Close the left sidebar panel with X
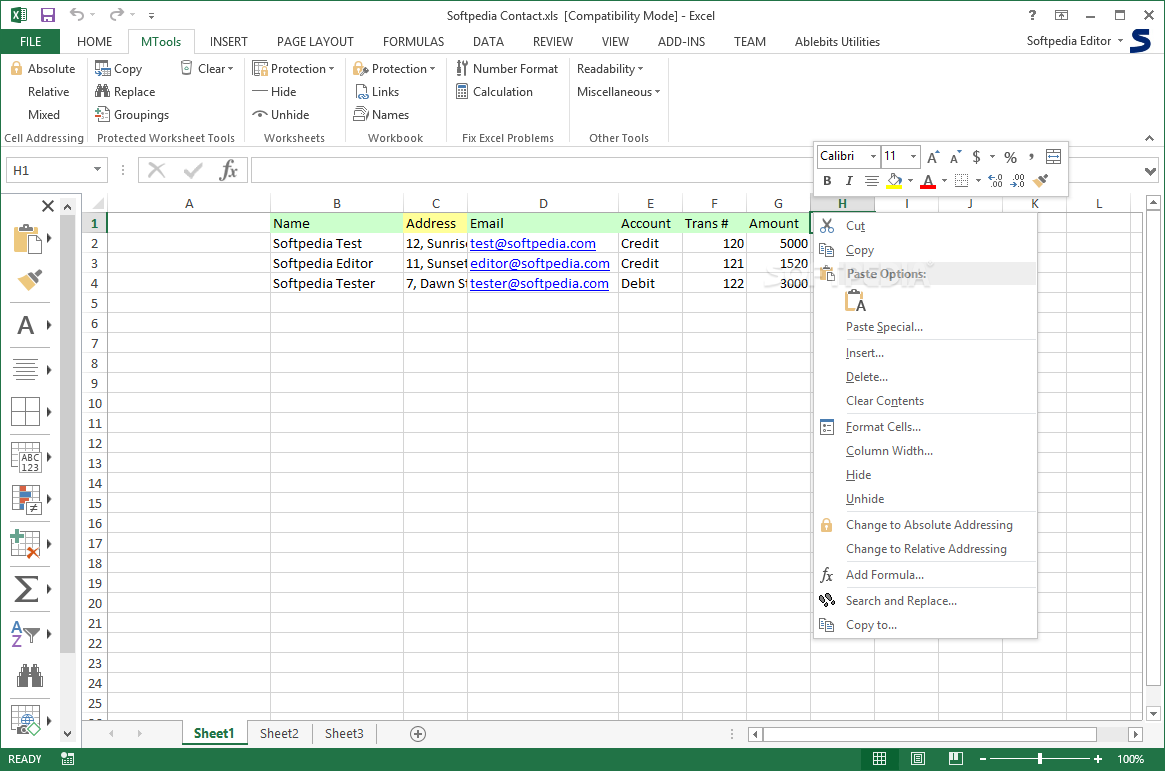1165x771 pixels. pyautogui.click(x=48, y=206)
